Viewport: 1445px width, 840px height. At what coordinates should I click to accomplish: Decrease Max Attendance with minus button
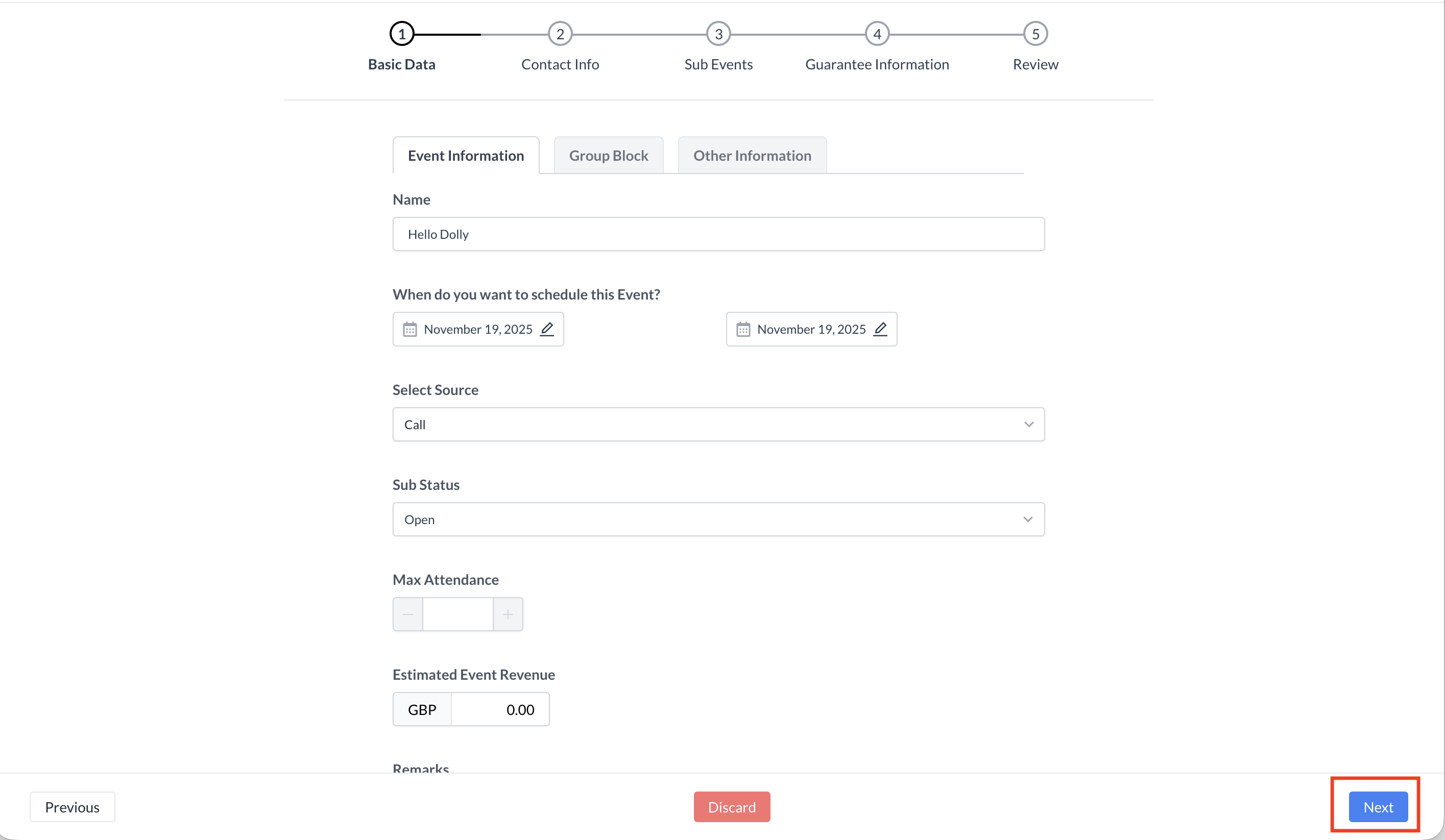(407, 614)
